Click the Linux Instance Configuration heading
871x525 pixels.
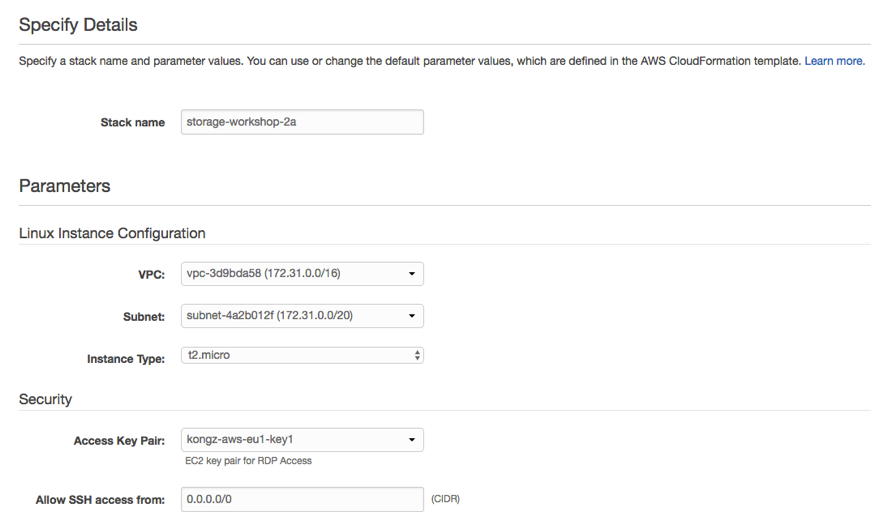112,233
